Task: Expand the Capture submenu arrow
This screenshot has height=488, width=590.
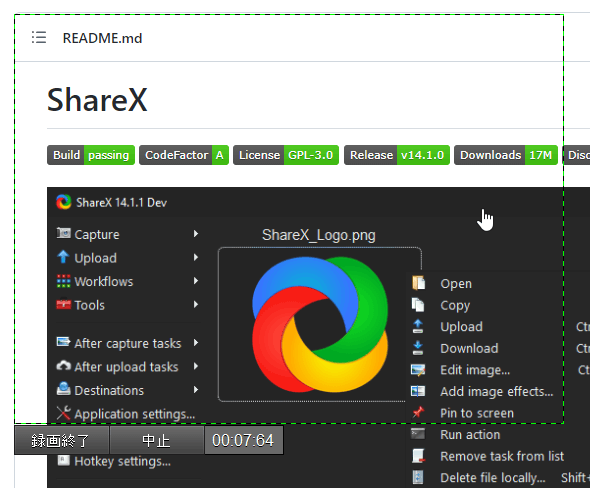Action: pyautogui.click(x=196, y=234)
